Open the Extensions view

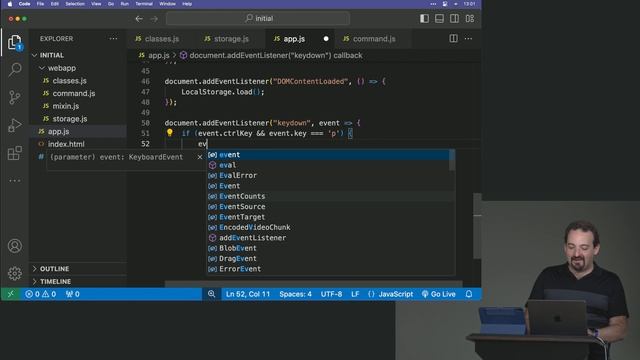15,153
